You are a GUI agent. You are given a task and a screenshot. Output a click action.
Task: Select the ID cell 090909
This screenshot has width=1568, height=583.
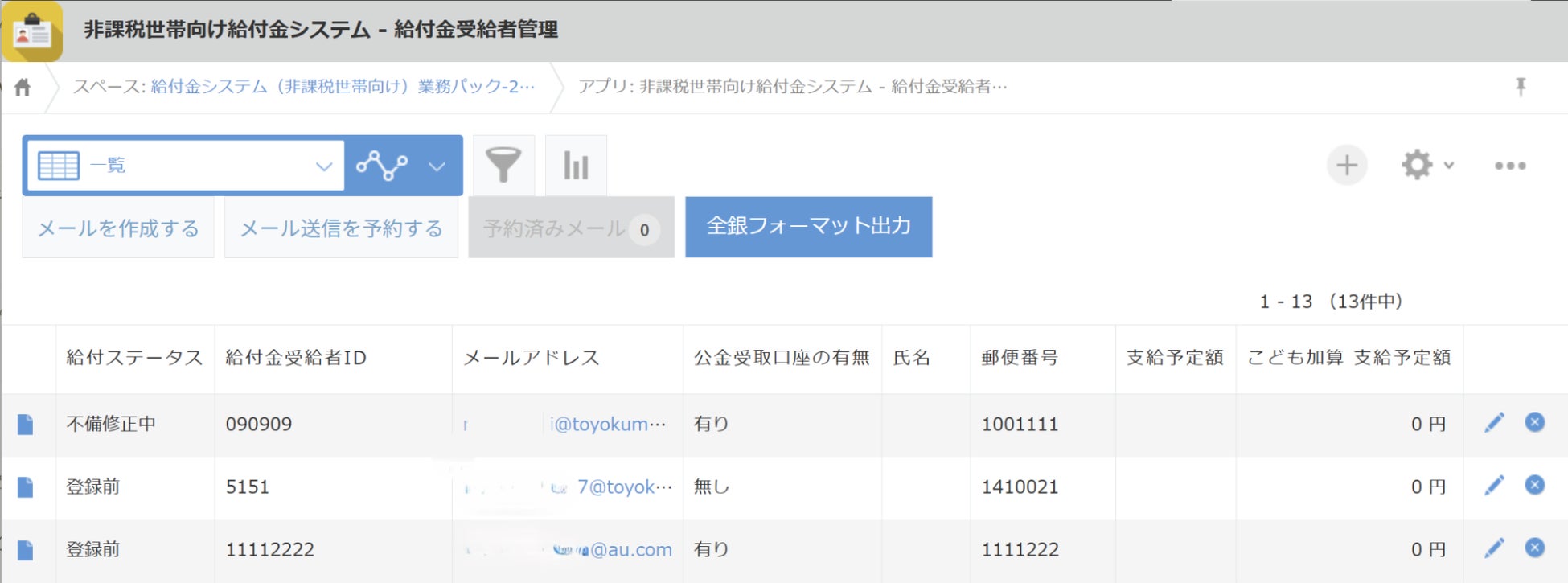(x=259, y=425)
